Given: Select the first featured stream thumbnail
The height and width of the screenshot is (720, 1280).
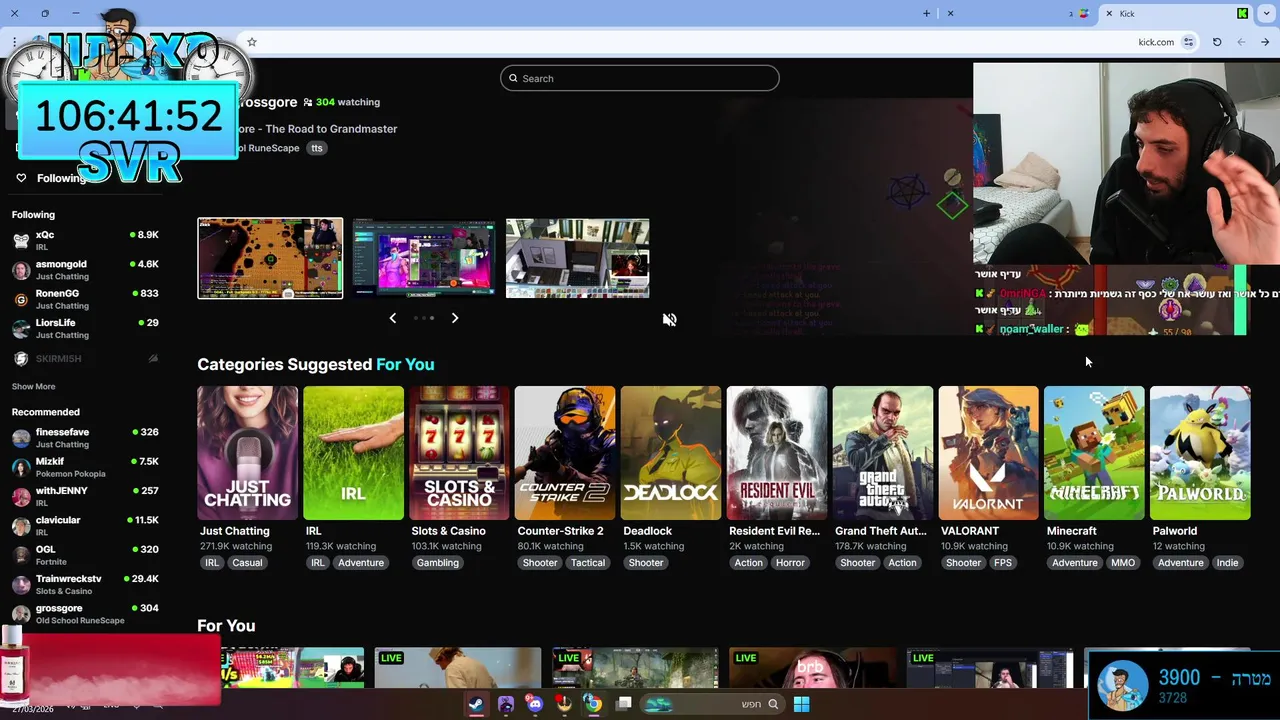Looking at the screenshot, I should point(270,258).
